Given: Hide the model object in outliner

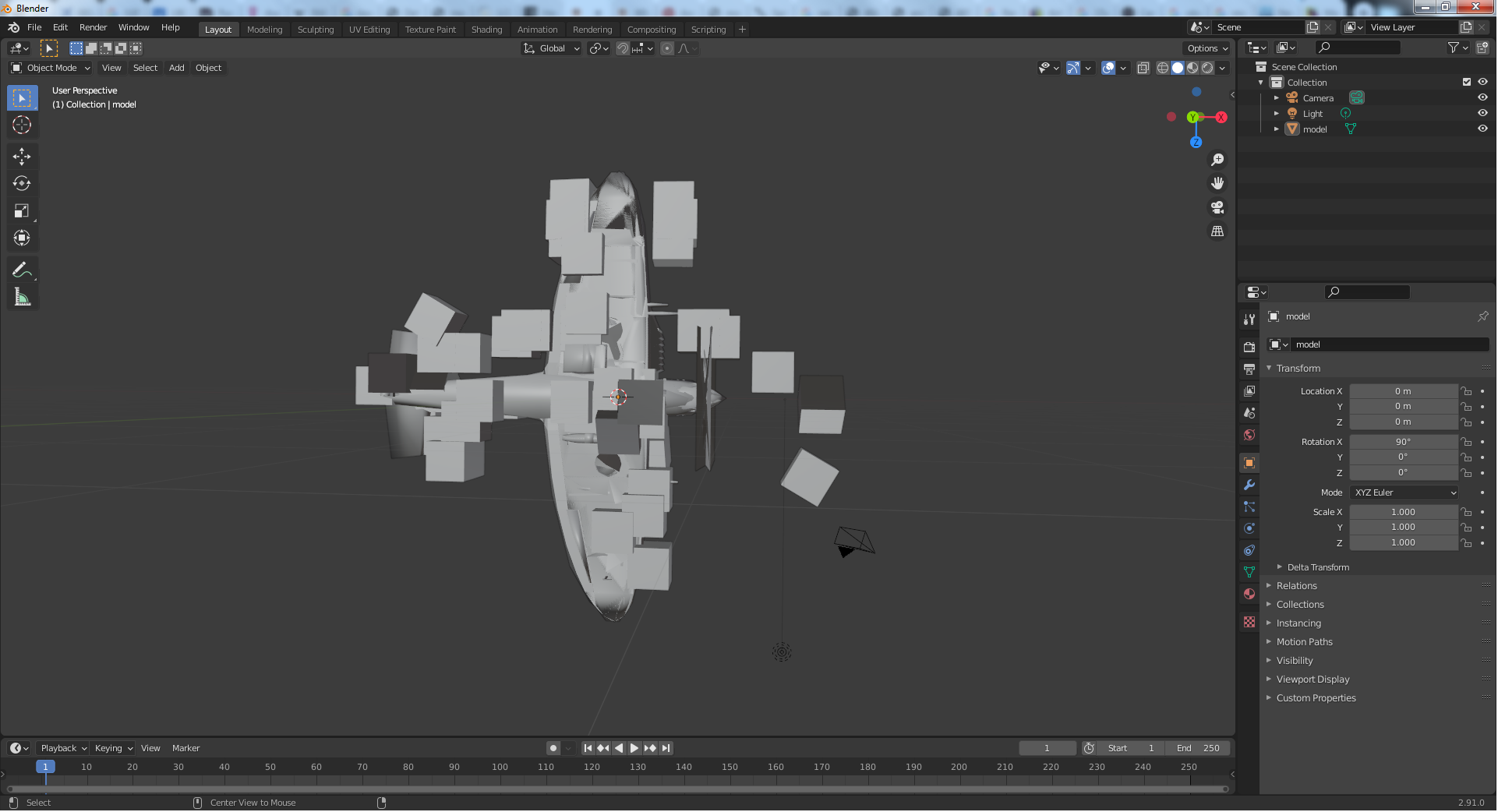Looking at the screenshot, I should coord(1484,129).
